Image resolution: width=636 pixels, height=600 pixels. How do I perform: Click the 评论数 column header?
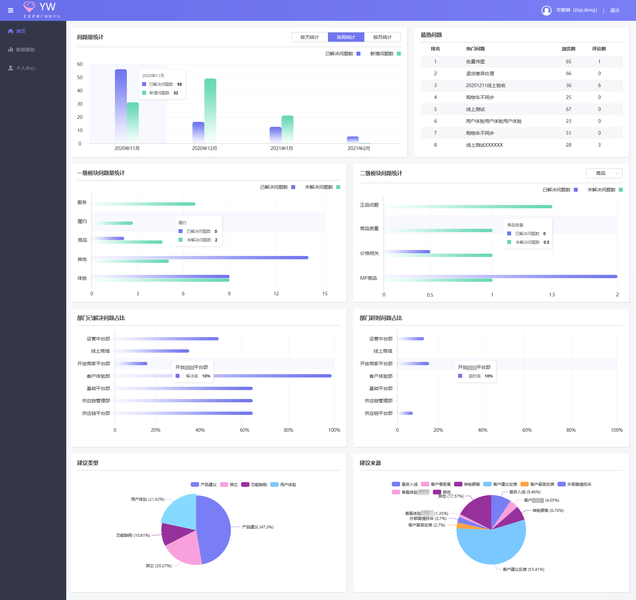tap(599, 49)
